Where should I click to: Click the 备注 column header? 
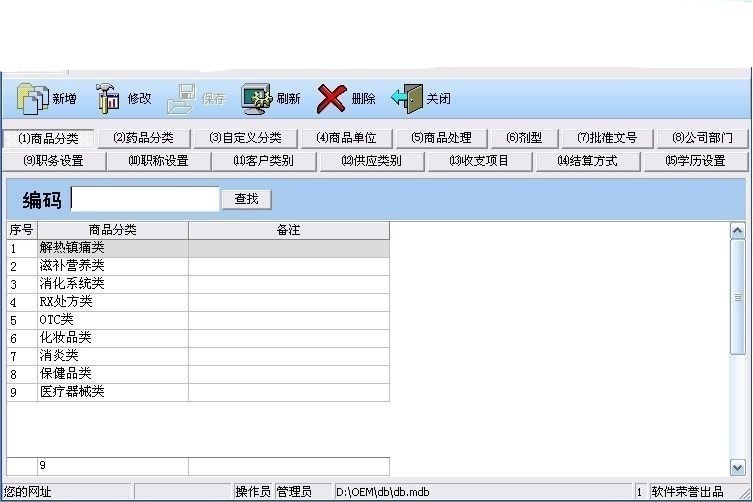289,230
